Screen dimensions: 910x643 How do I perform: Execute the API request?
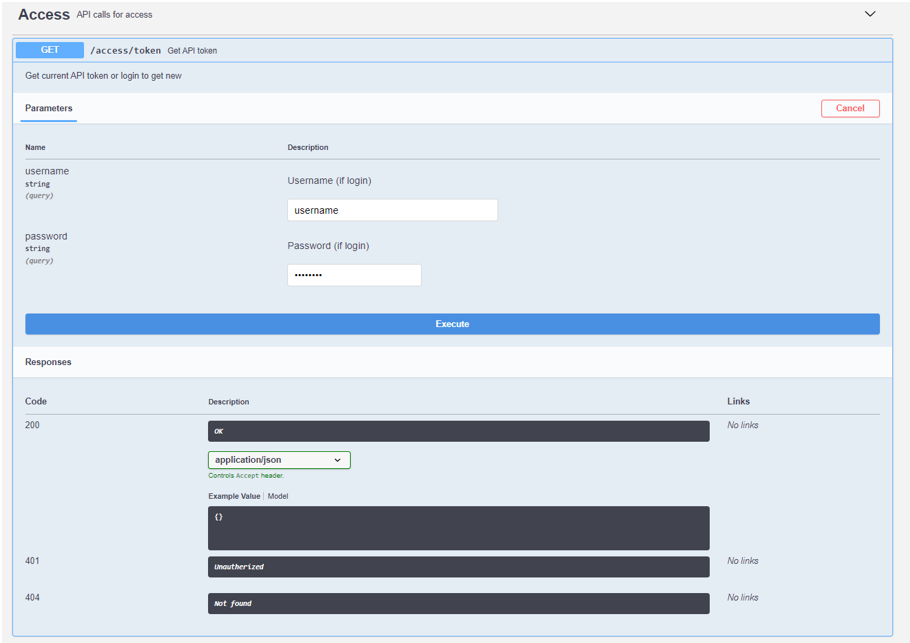tap(452, 324)
